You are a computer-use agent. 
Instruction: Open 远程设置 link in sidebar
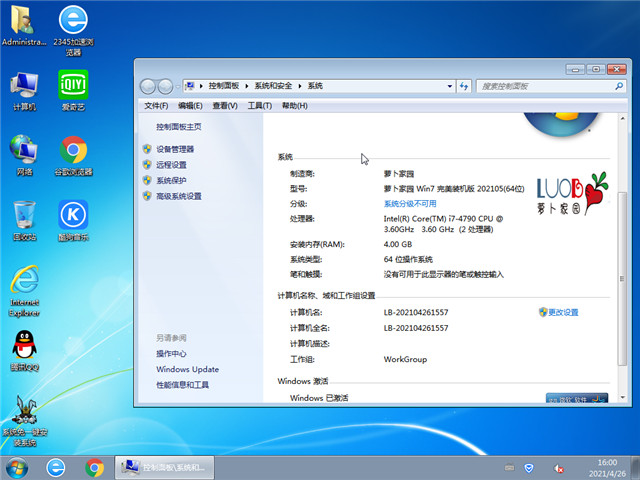click(x=171, y=165)
